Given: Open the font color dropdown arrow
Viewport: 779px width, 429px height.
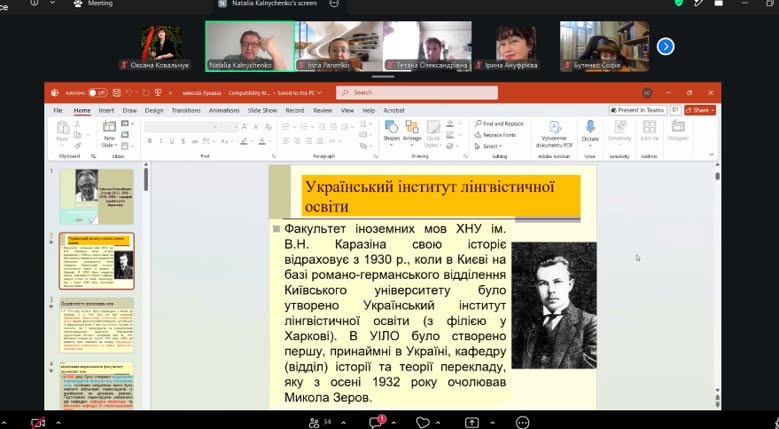Looking at the screenshot, I should [269, 142].
